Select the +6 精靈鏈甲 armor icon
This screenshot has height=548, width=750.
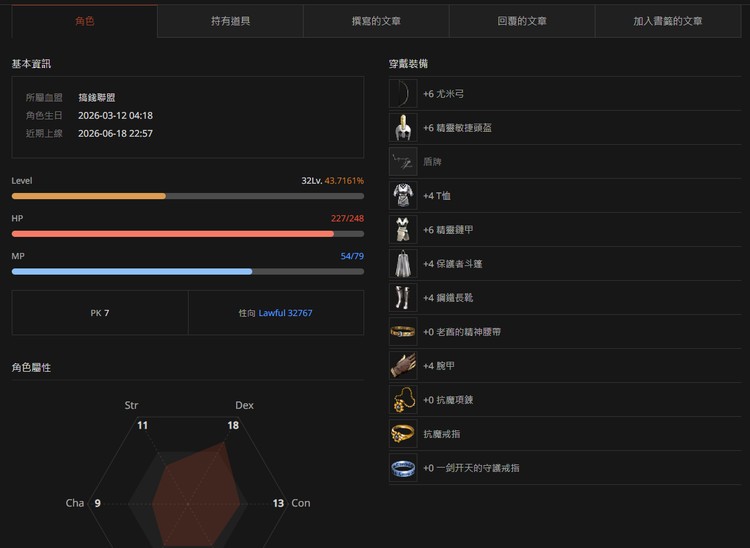pos(403,230)
